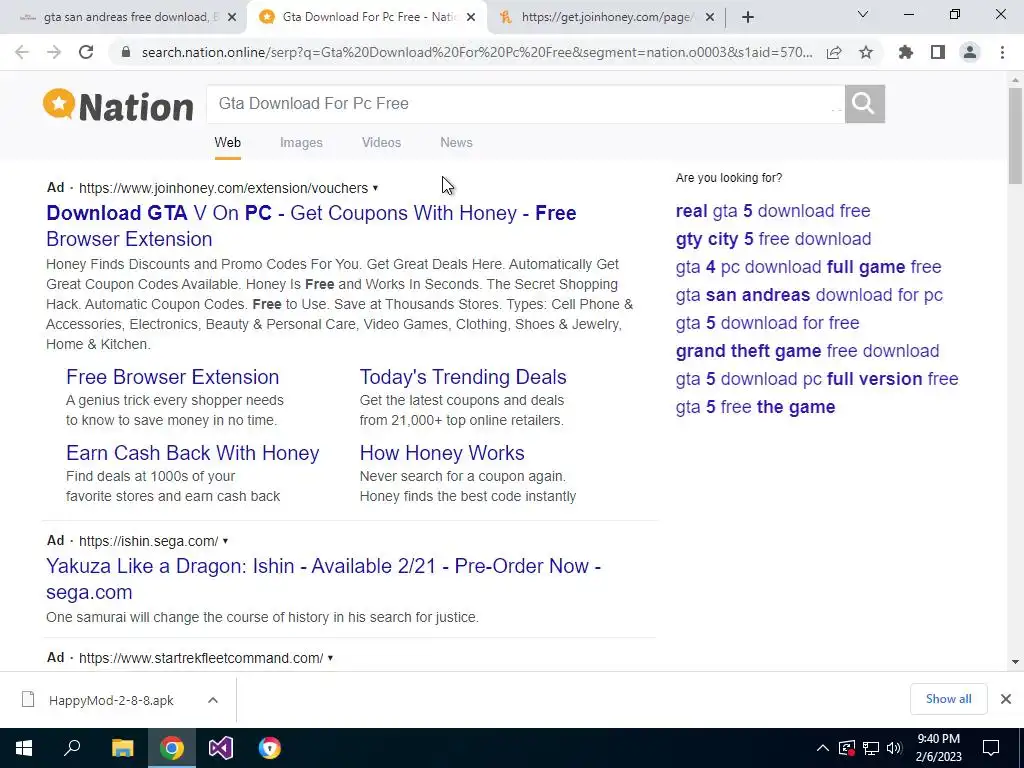This screenshot has width=1024, height=768.
Task: Click the browser forward arrow
Action: pos(54,52)
